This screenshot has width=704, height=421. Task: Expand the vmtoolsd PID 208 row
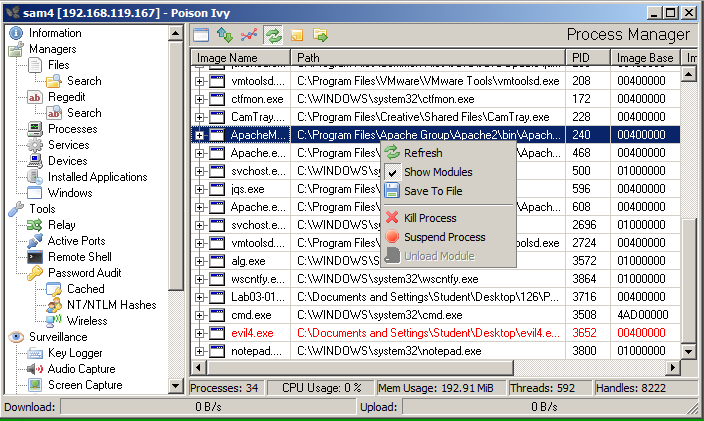[199, 81]
